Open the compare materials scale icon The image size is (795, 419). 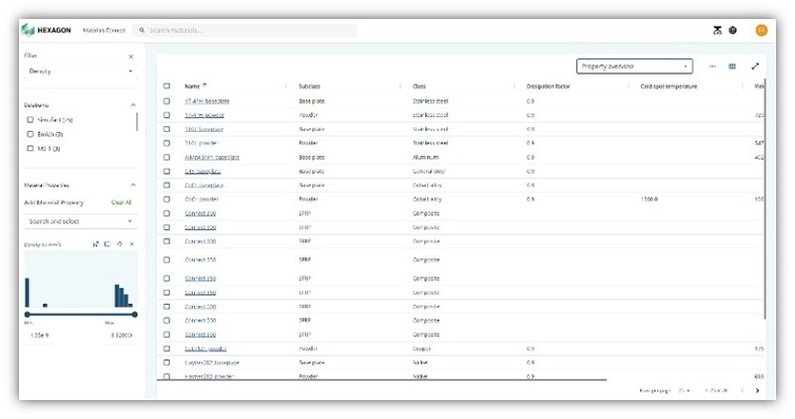(x=717, y=30)
